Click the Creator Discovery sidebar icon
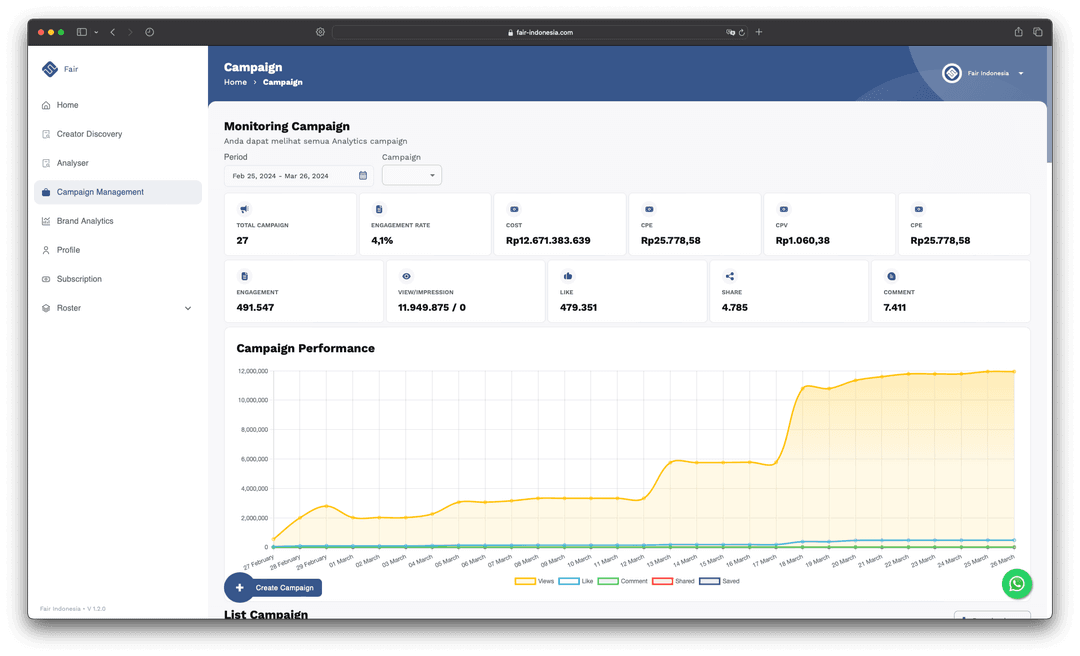The height and width of the screenshot is (656, 1080). tap(46, 134)
